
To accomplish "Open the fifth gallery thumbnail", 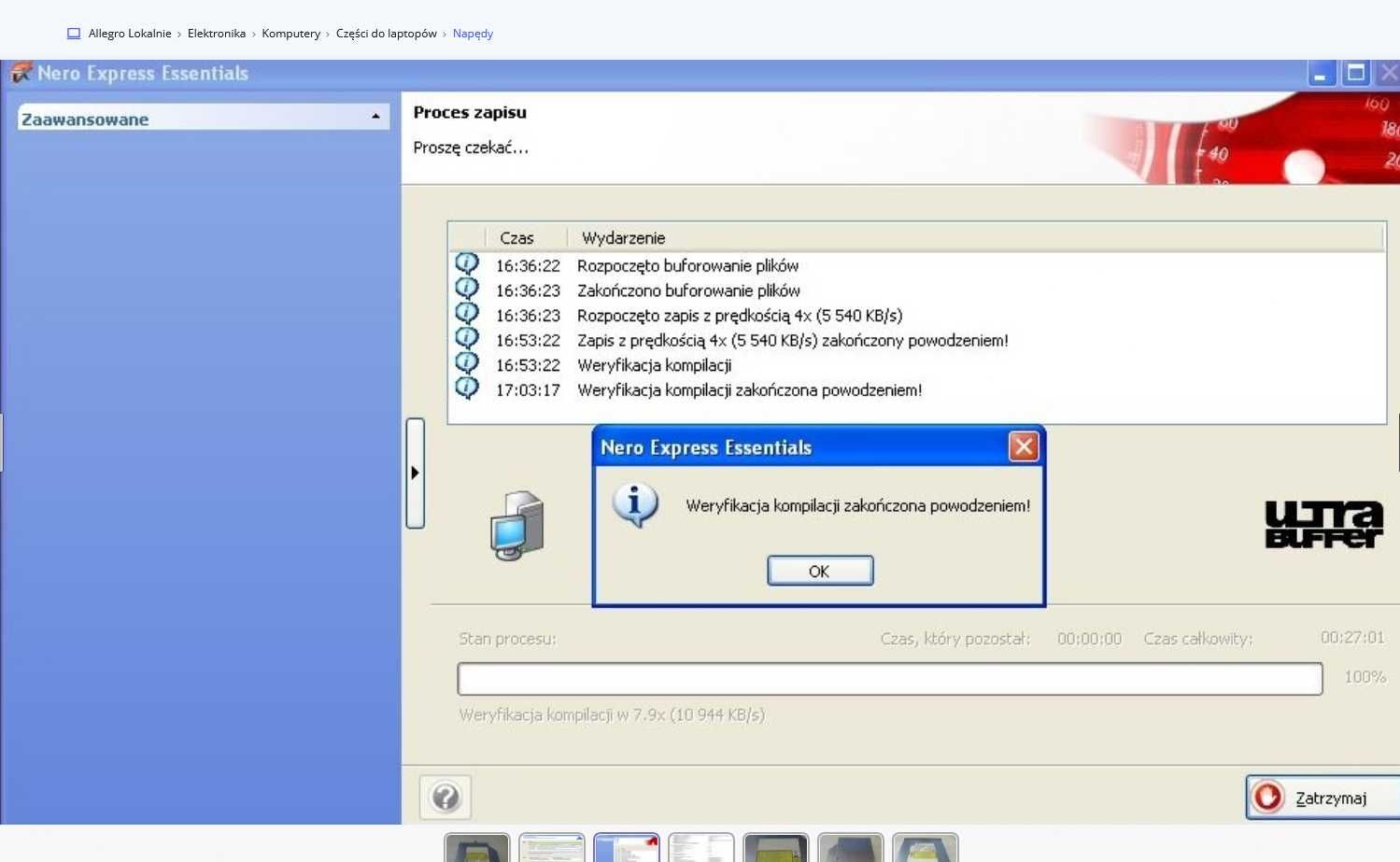I will tap(776, 847).
